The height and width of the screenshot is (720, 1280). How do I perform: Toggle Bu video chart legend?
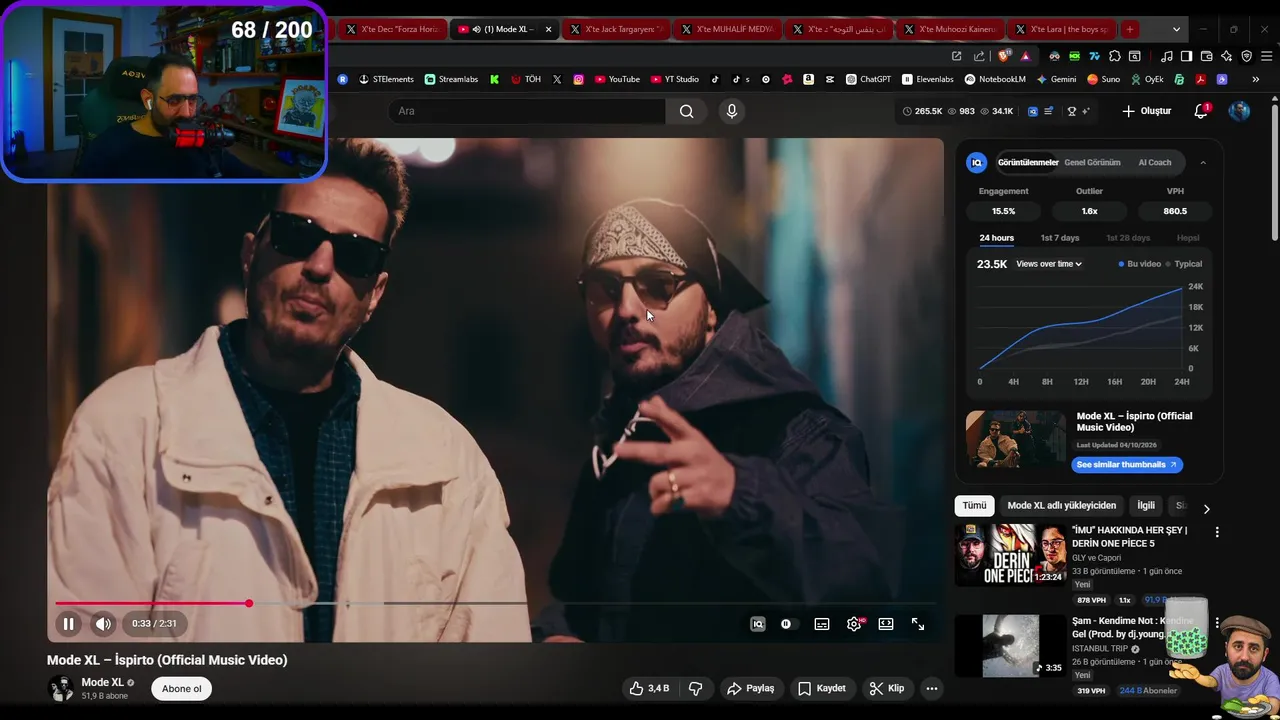pyautogui.click(x=1140, y=264)
